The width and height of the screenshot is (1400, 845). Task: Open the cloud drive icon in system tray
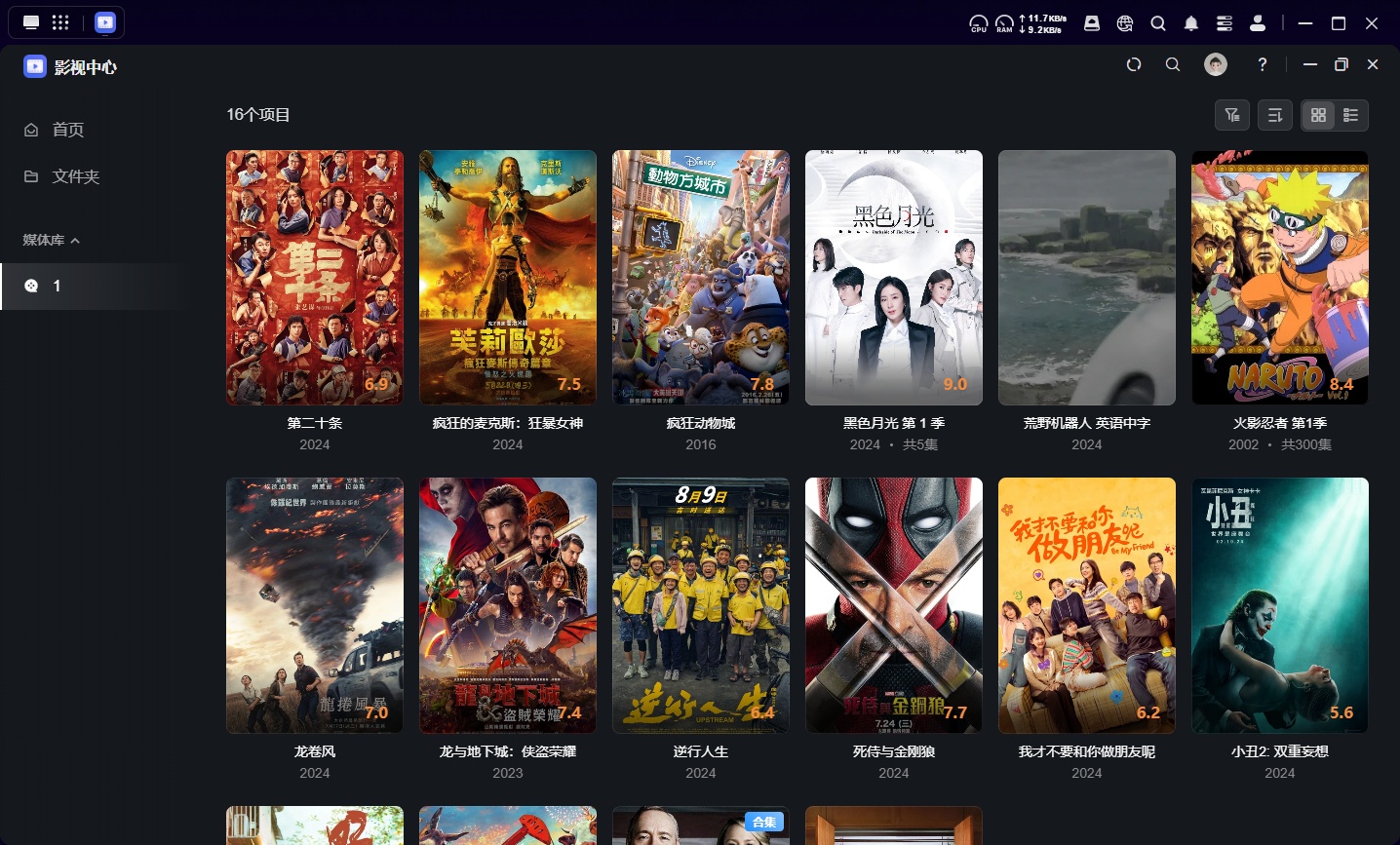1092,23
